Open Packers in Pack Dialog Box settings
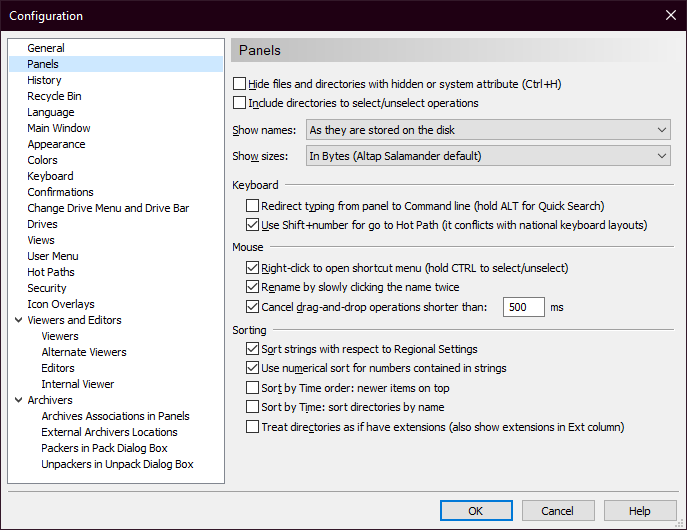Screen dimensions: 687x530 pyautogui.click(x=104, y=448)
